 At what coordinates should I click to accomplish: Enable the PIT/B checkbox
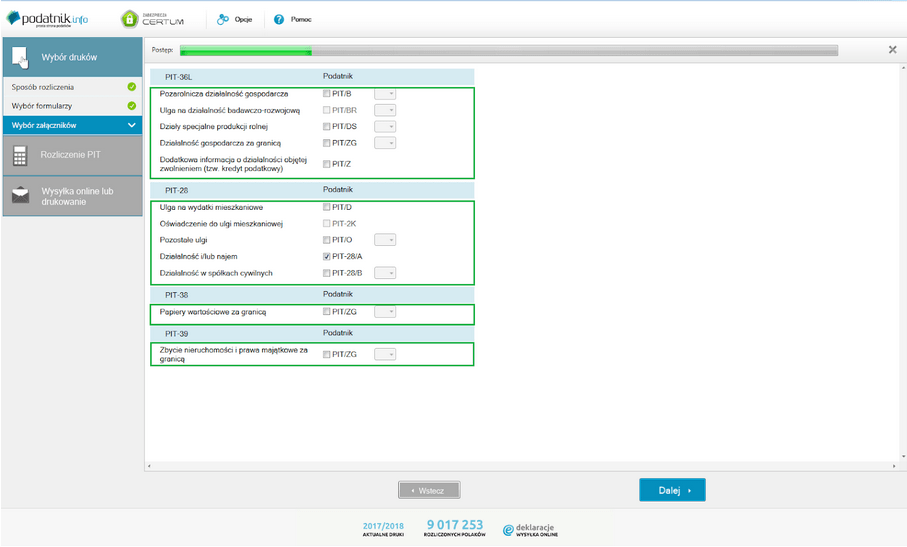(x=327, y=93)
